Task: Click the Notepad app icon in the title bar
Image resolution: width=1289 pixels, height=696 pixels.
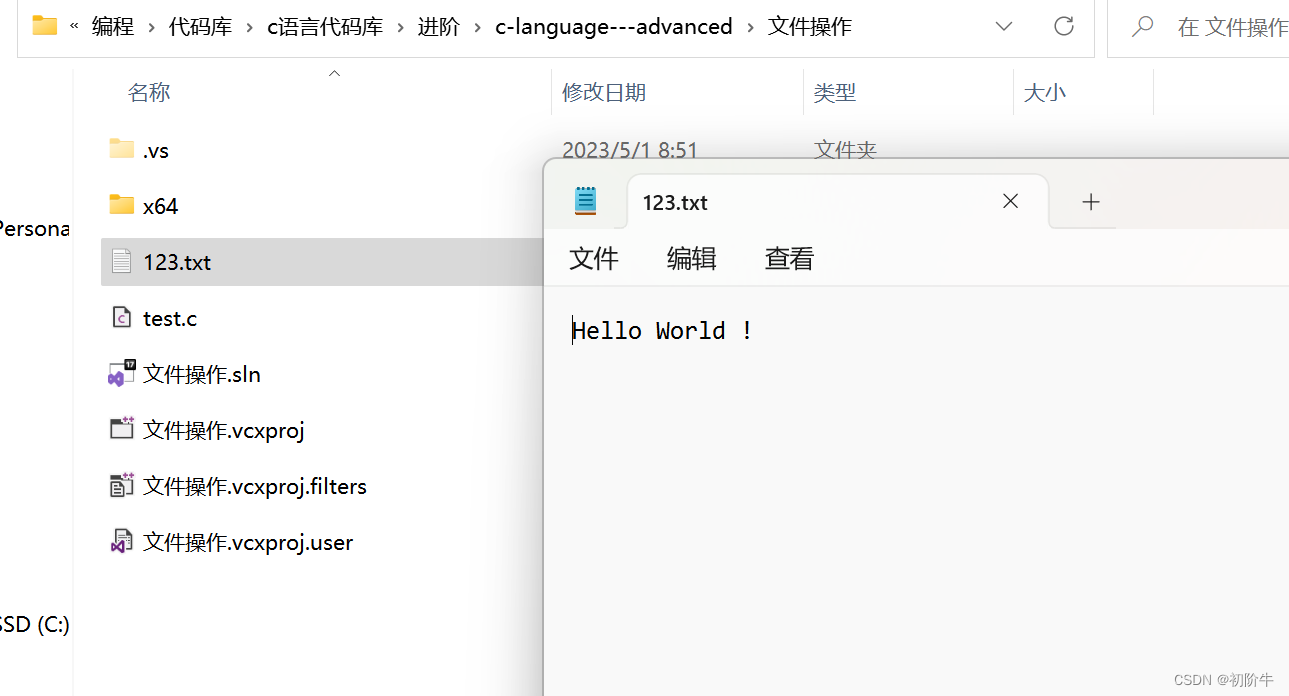Action: 585,201
